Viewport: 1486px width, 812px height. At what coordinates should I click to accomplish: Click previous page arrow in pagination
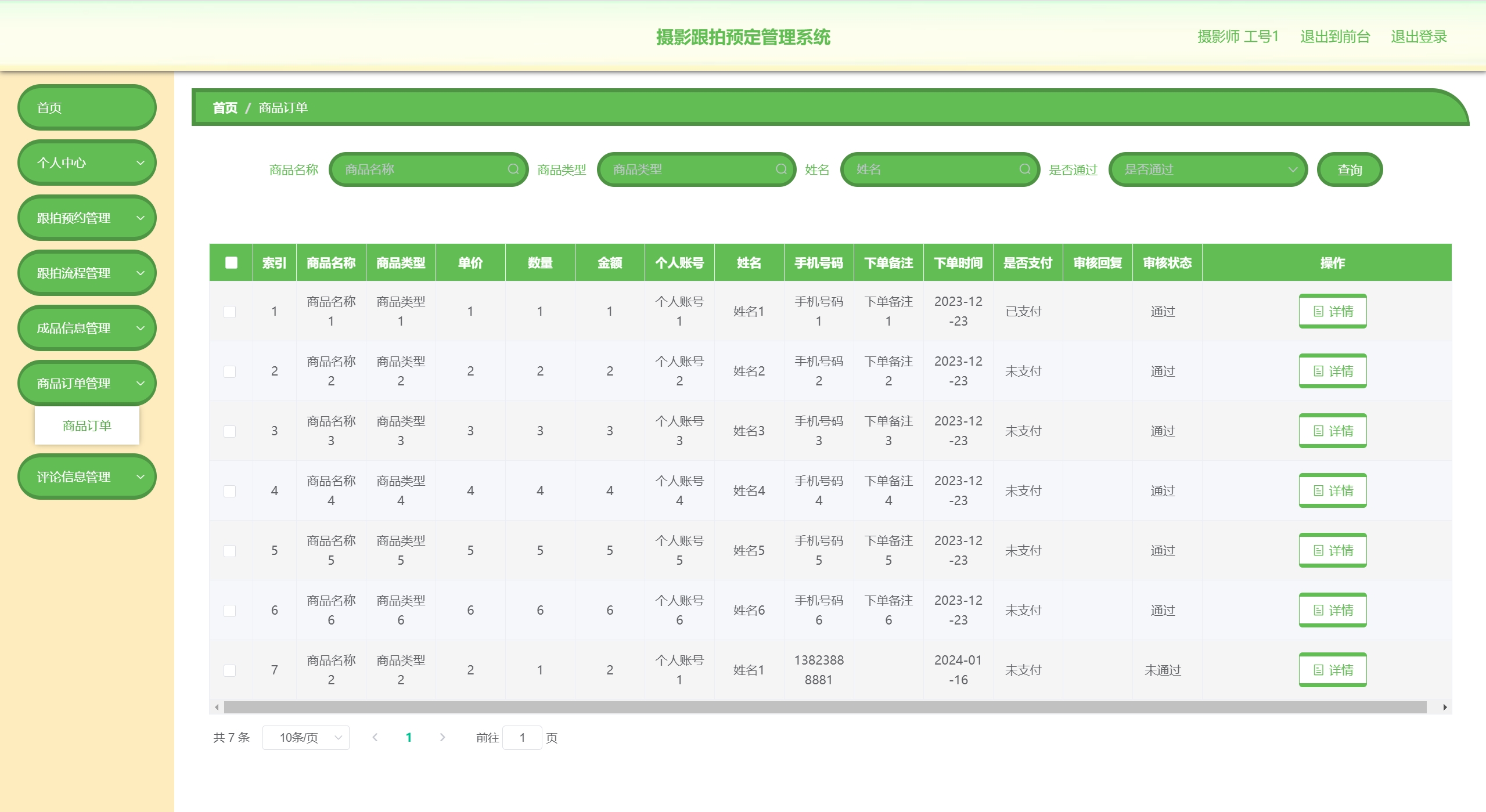[x=375, y=737]
